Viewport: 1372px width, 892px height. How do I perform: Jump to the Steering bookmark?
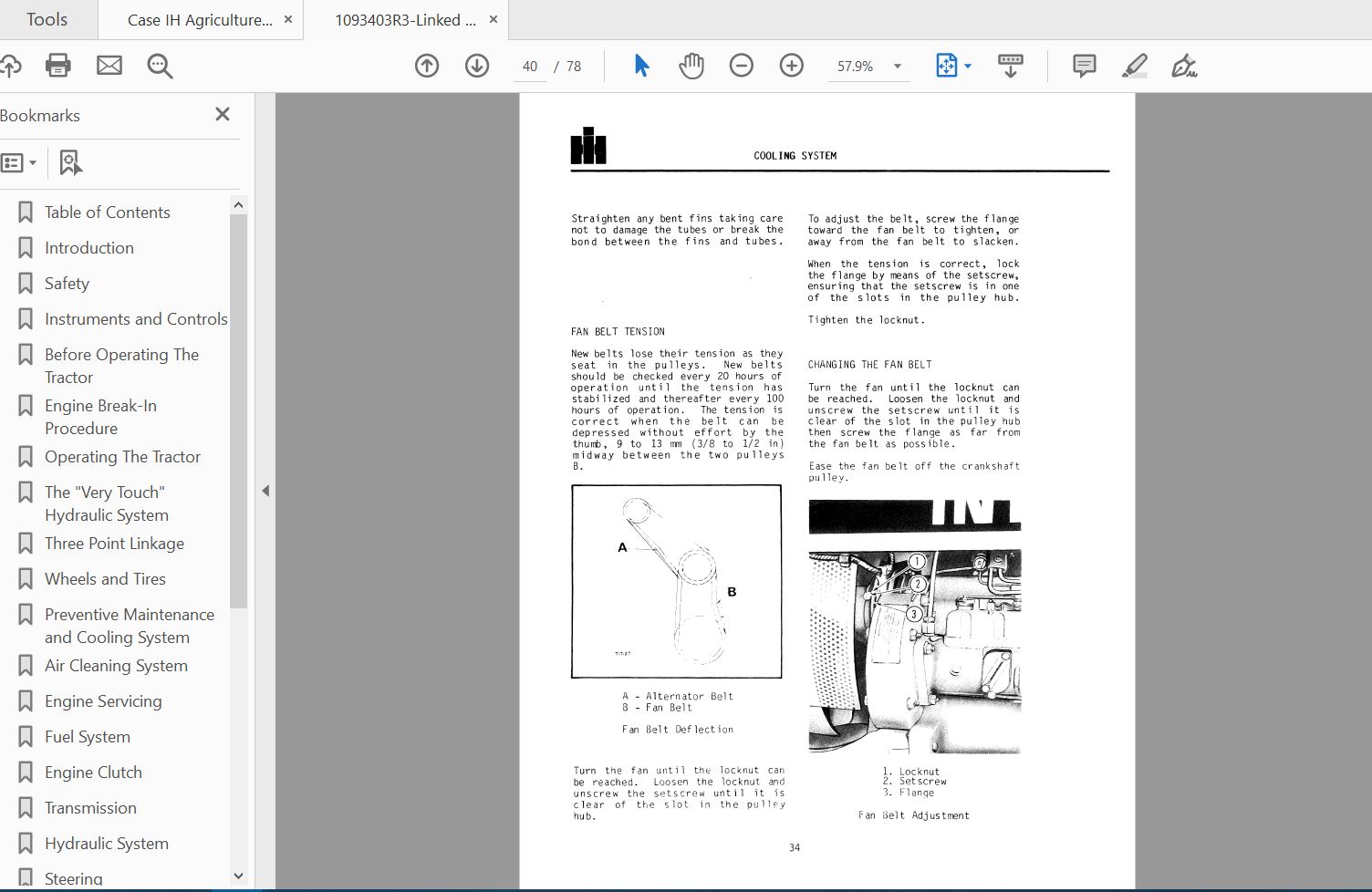[x=73, y=878]
